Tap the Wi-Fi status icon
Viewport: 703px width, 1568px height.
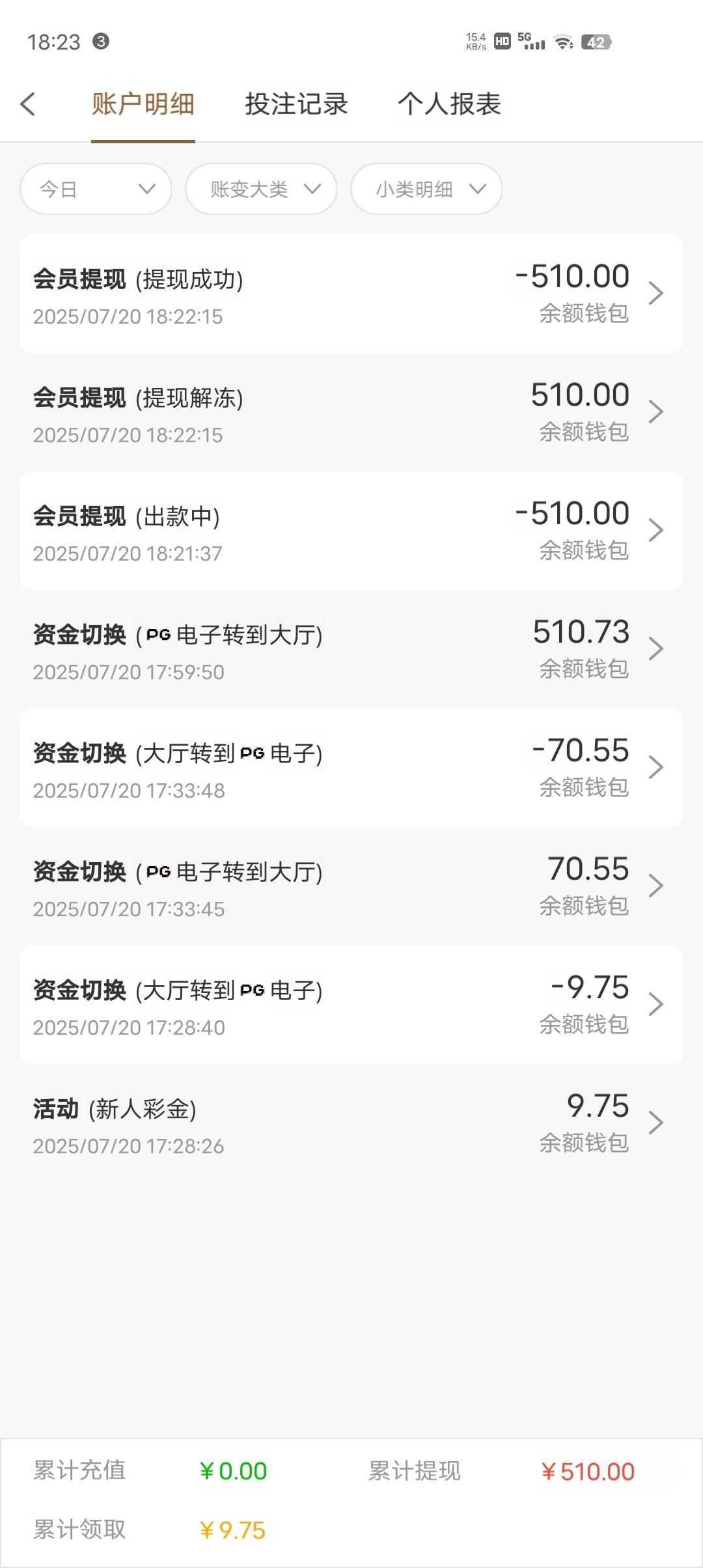[x=563, y=42]
